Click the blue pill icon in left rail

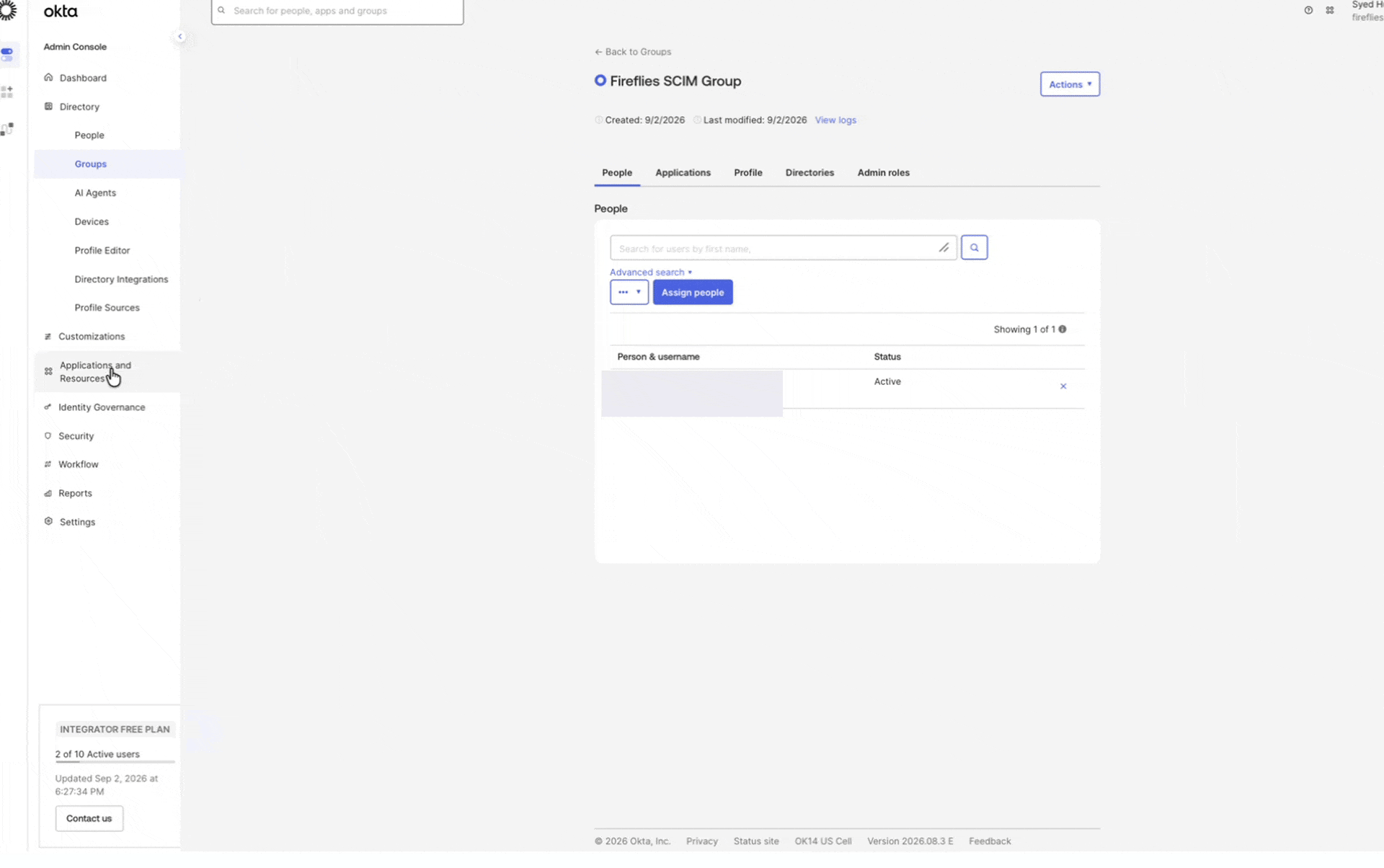click(x=7, y=55)
